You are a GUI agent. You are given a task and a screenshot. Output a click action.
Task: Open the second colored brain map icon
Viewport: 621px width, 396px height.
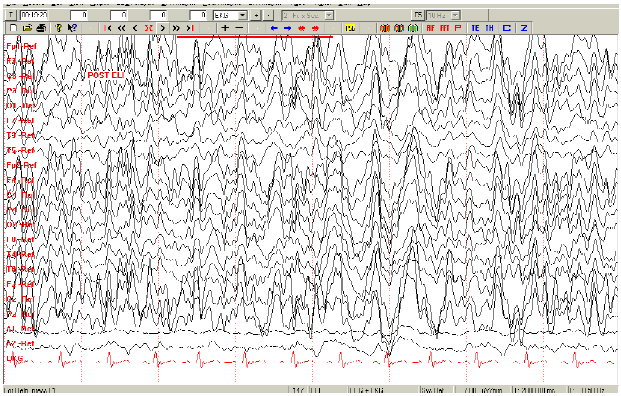[399, 28]
